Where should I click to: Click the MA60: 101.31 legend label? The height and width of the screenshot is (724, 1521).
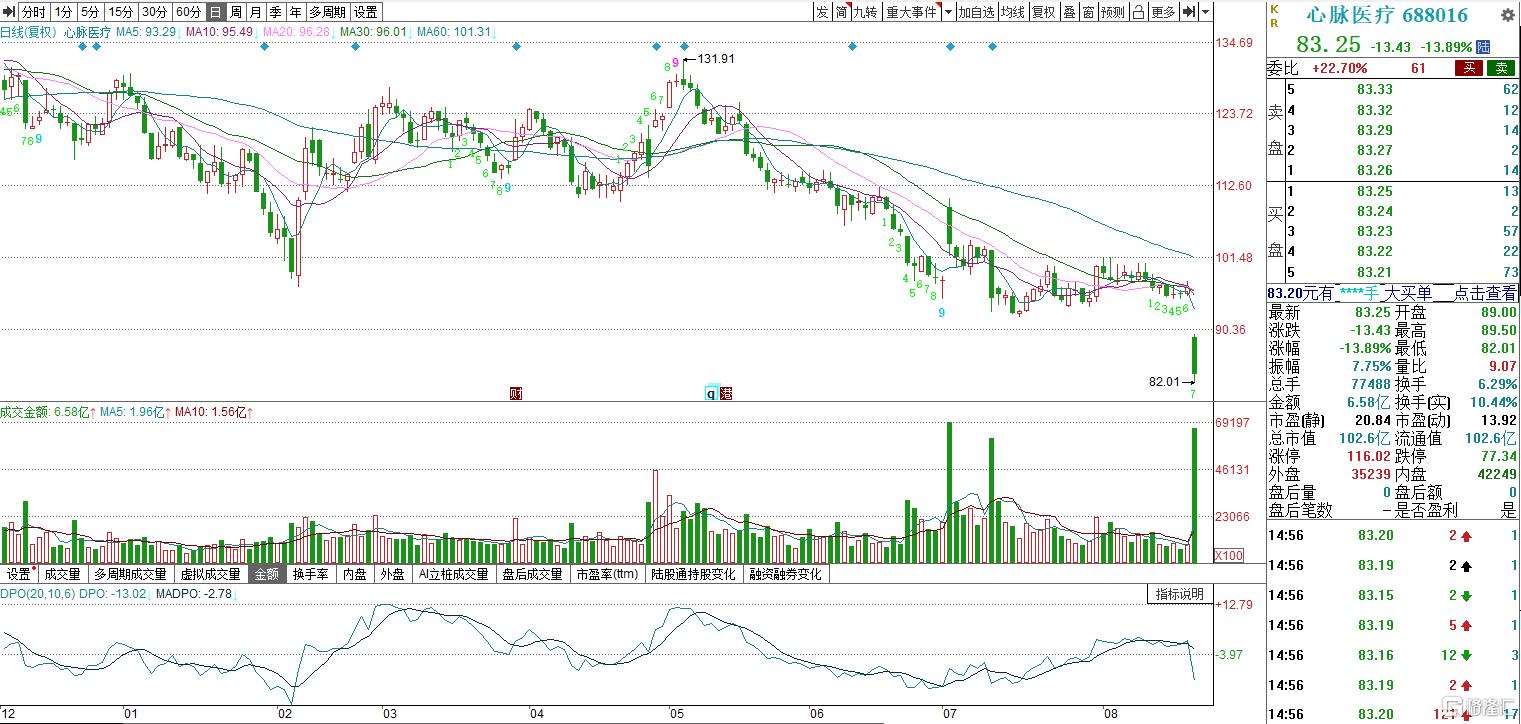(455, 32)
